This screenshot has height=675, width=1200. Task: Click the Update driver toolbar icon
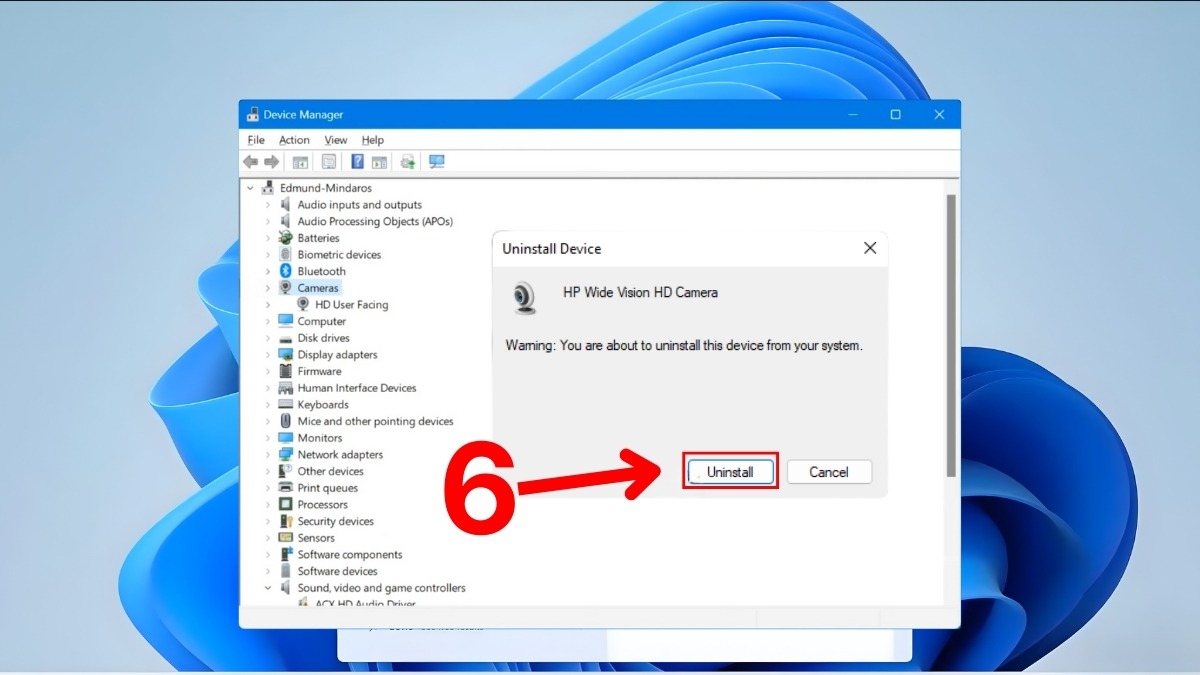[407, 162]
